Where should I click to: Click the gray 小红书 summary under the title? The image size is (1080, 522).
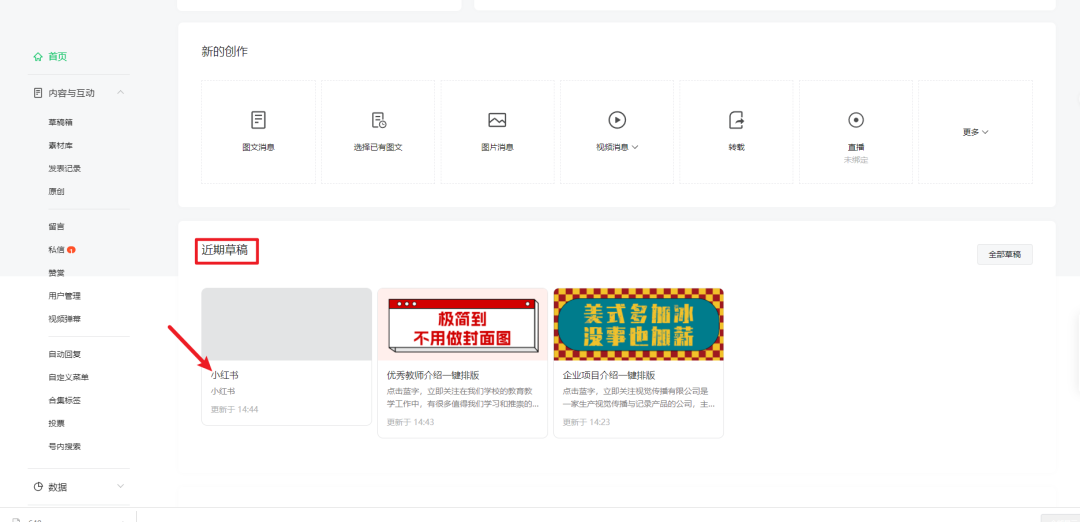[222, 391]
